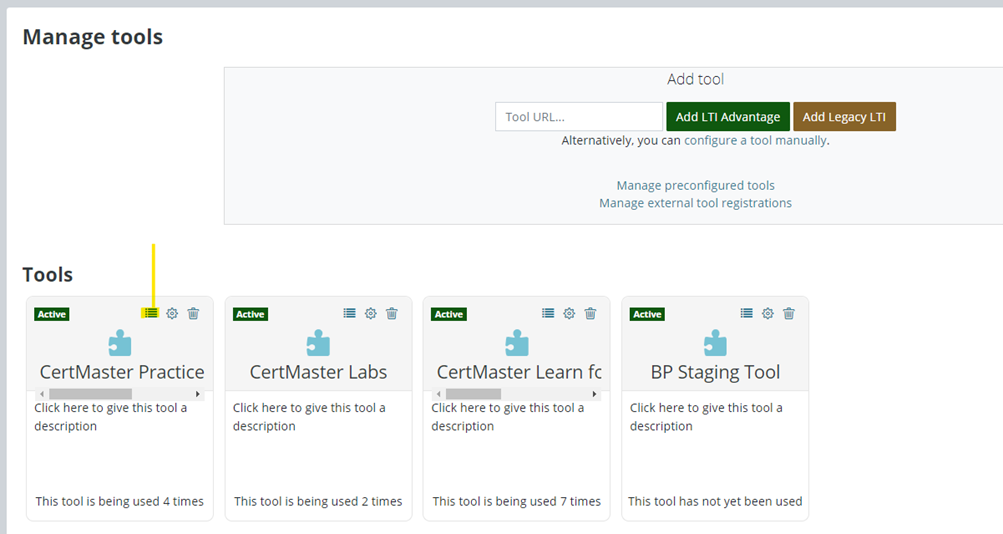Delete CertMaster Learn using its trash icon
This screenshot has height=534, width=1003.
pyautogui.click(x=590, y=313)
